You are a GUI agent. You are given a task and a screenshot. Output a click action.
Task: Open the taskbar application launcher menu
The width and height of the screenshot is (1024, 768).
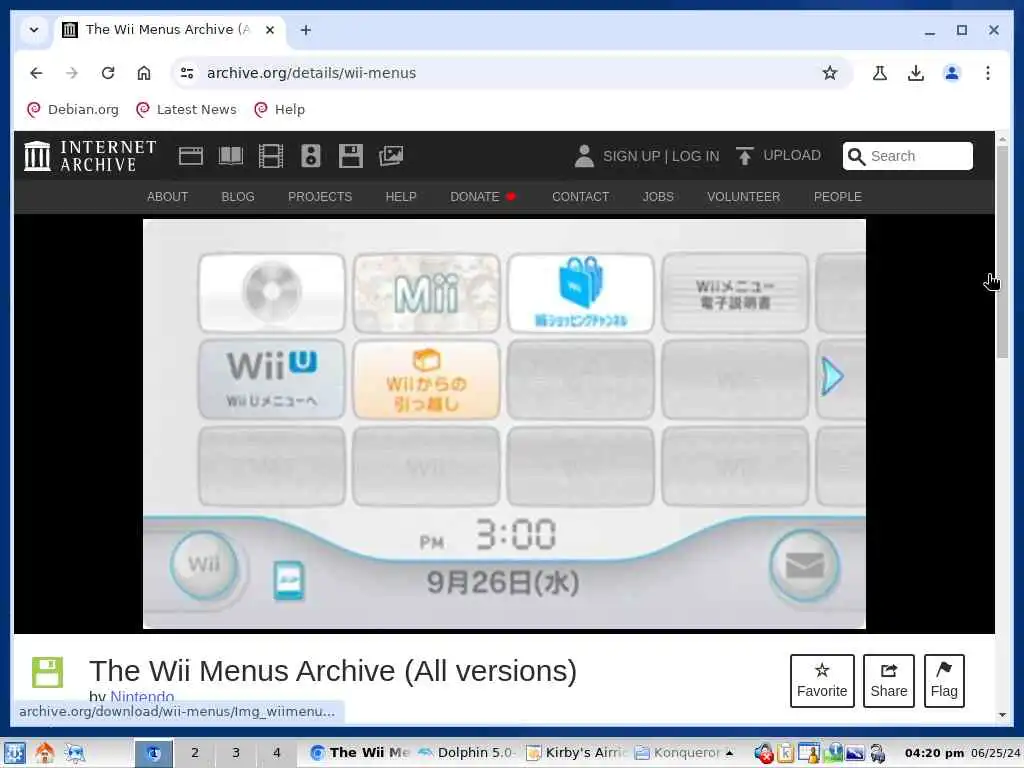pyautogui.click(x=14, y=753)
